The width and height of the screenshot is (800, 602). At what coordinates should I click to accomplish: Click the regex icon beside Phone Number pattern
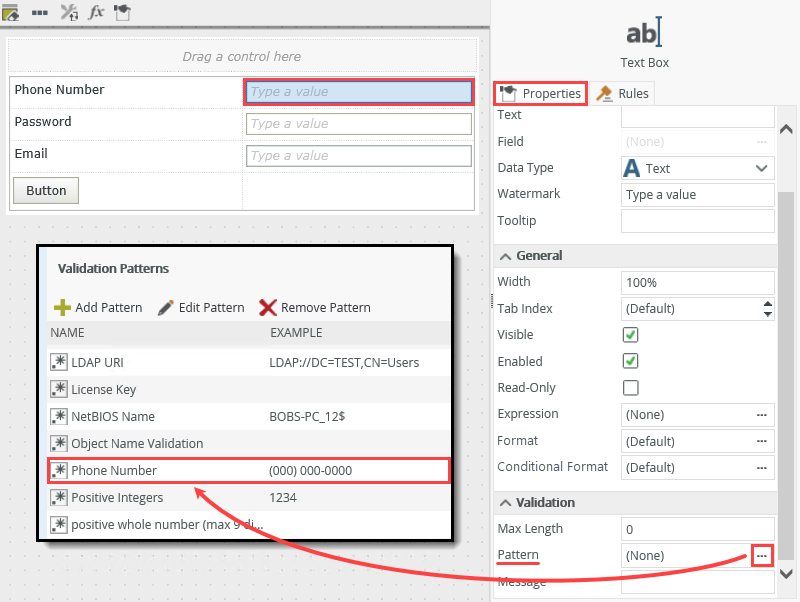pyautogui.click(x=58, y=470)
